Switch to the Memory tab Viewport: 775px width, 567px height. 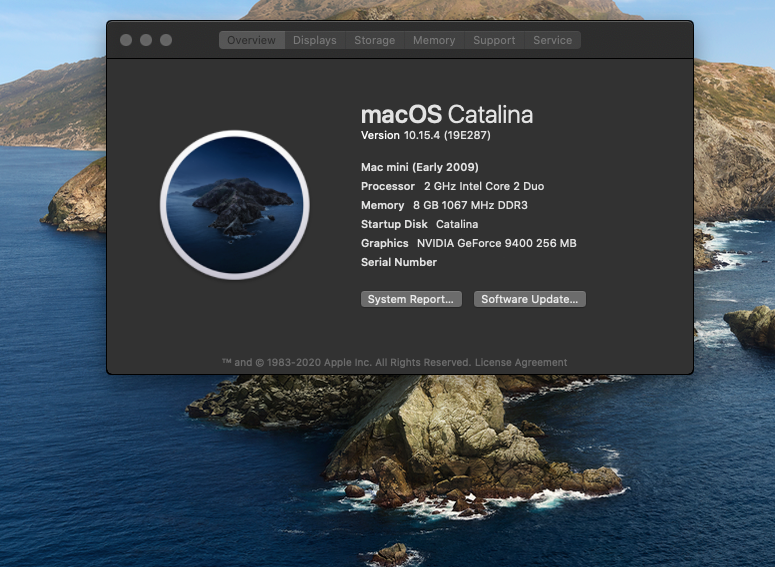(x=434, y=40)
